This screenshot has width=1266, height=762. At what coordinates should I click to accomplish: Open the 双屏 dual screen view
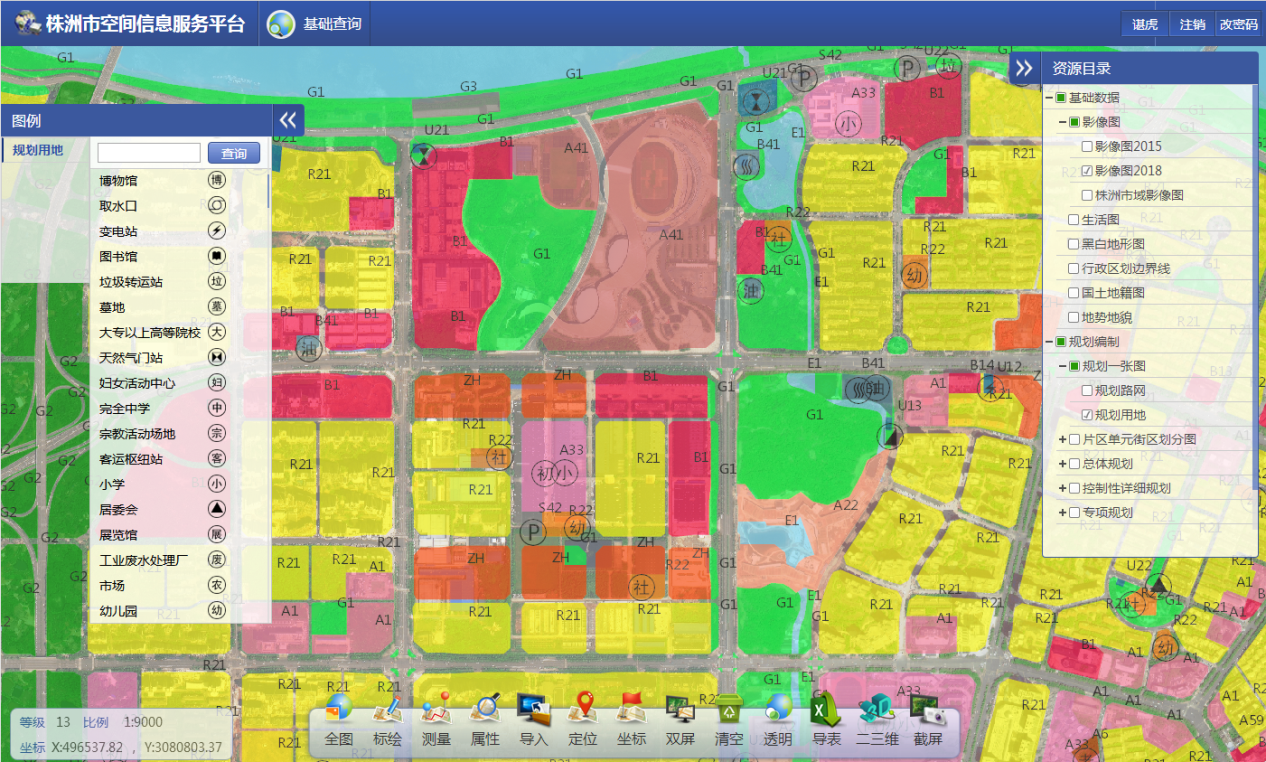click(680, 720)
